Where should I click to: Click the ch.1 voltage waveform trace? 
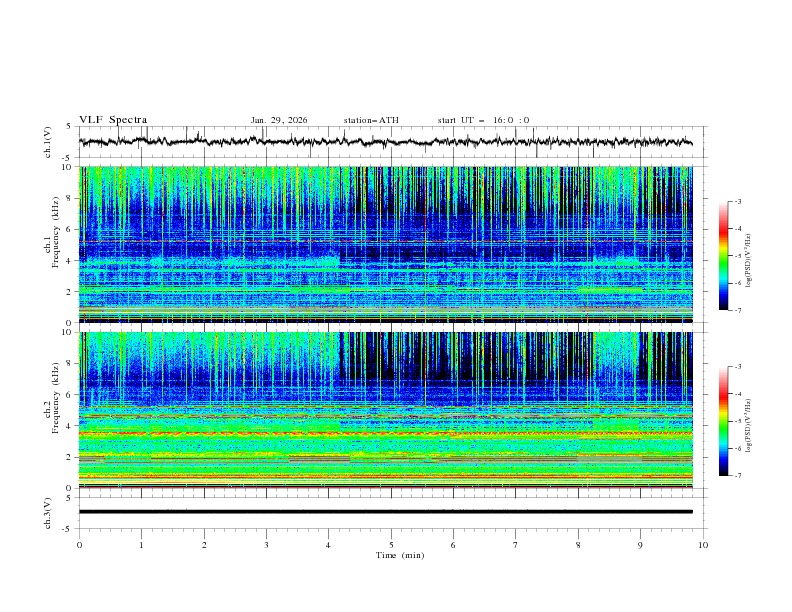pos(386,142)
